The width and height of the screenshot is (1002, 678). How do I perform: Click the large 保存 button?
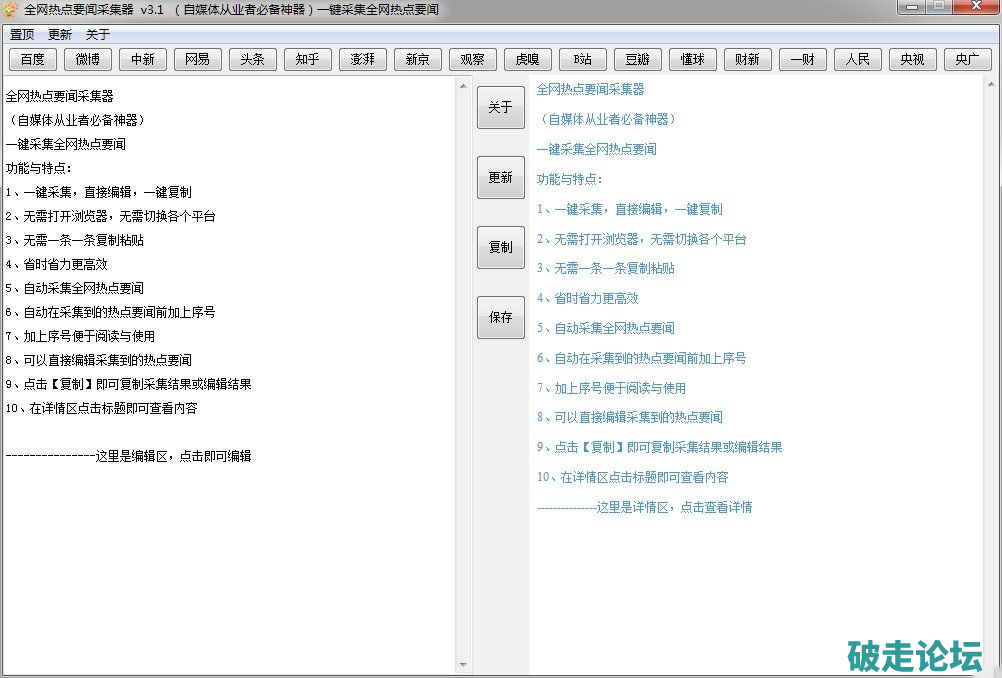500,317
